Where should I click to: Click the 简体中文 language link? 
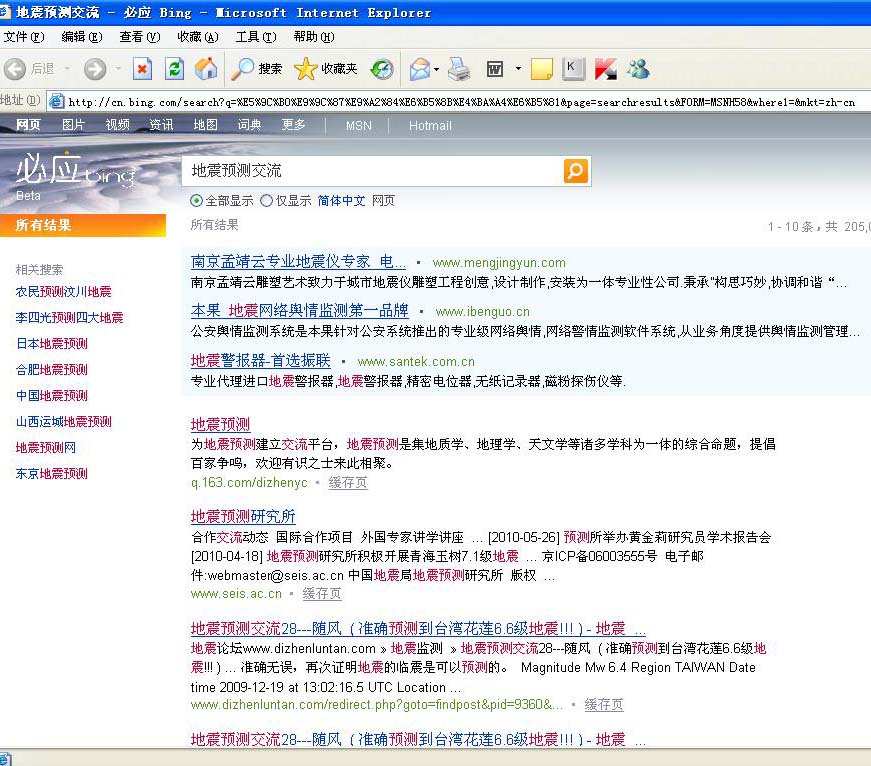click(341, 201)
